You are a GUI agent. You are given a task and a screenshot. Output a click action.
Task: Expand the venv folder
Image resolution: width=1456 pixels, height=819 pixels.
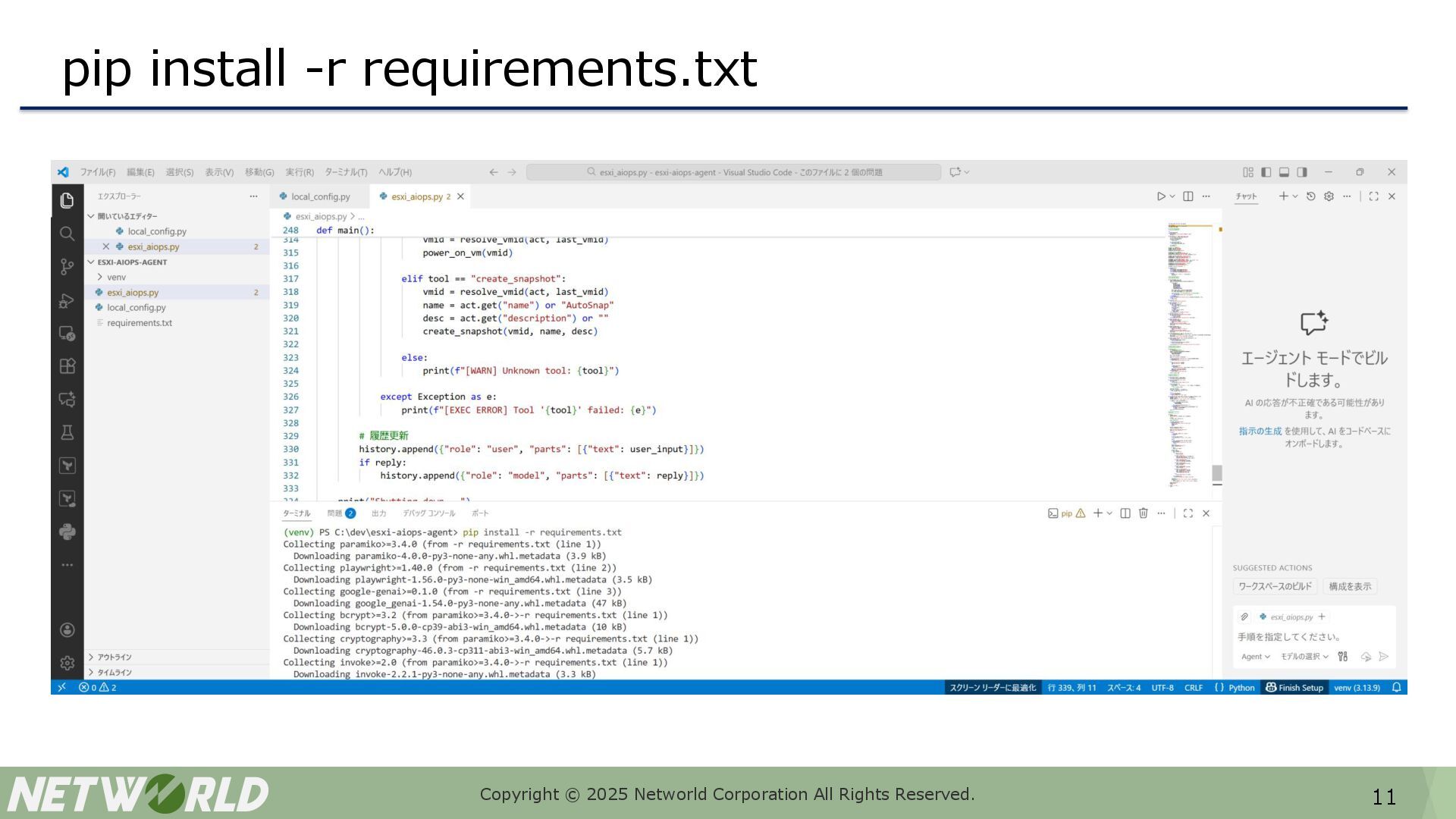coord(115,278)
